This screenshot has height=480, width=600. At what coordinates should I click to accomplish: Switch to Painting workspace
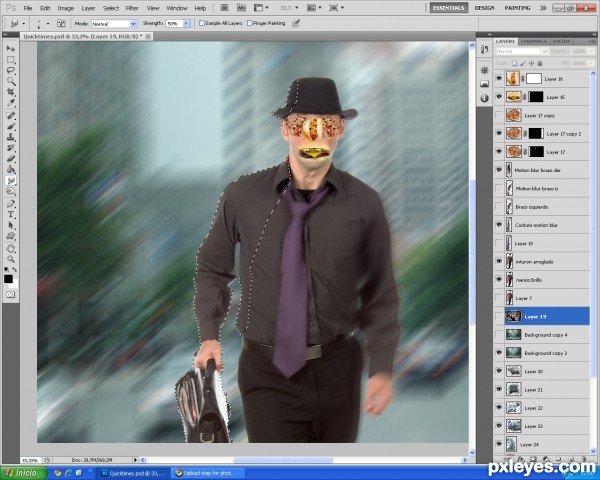(517, 8)
